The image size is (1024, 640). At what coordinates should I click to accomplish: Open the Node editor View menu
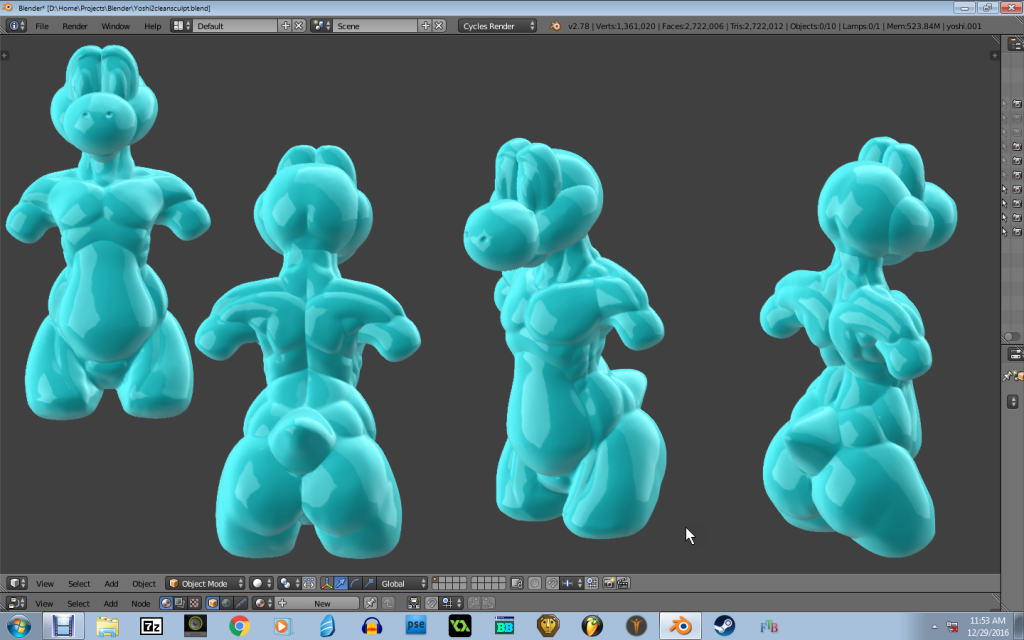point(44,603)
